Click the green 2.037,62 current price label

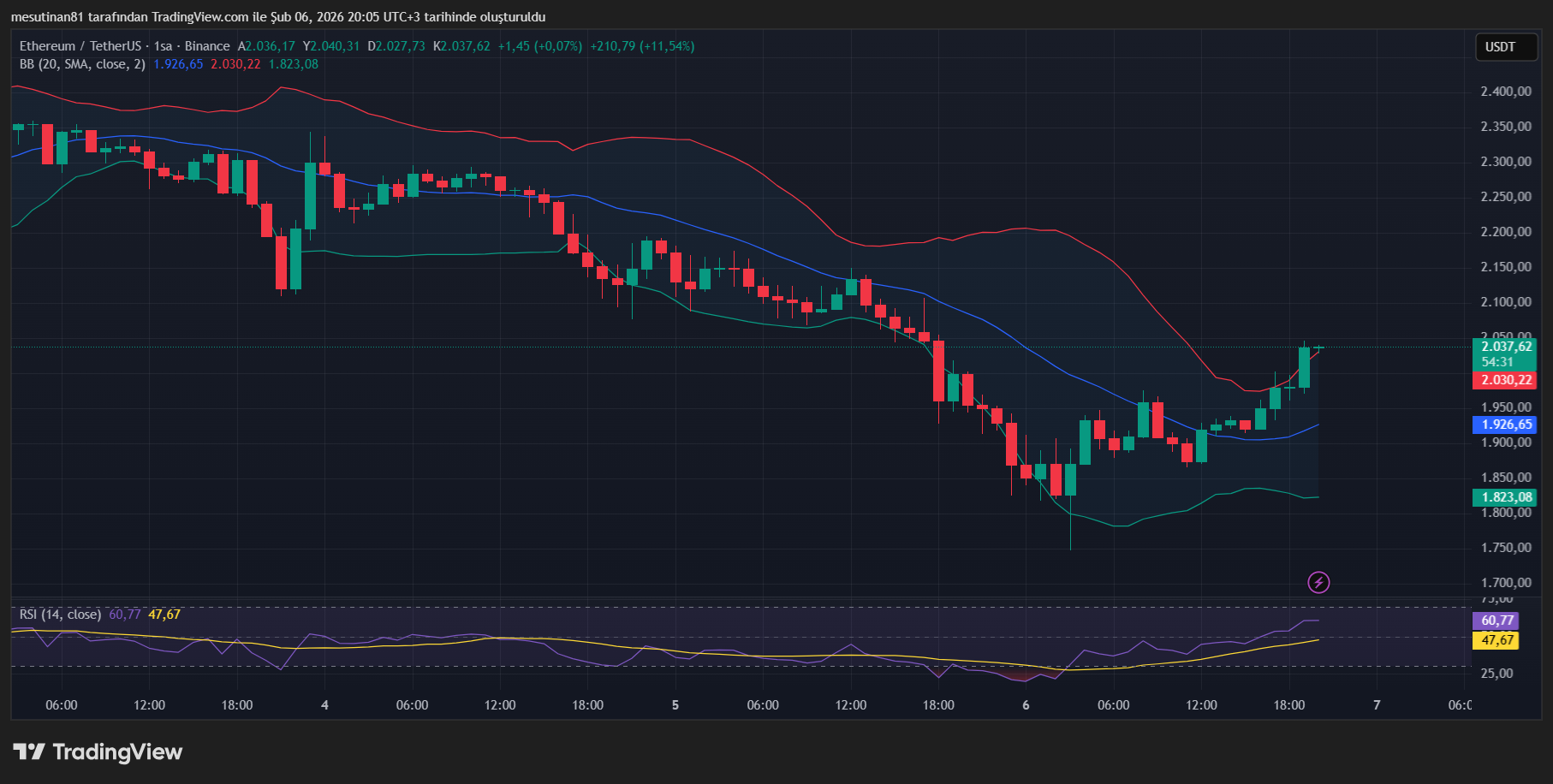(1506, 347)
